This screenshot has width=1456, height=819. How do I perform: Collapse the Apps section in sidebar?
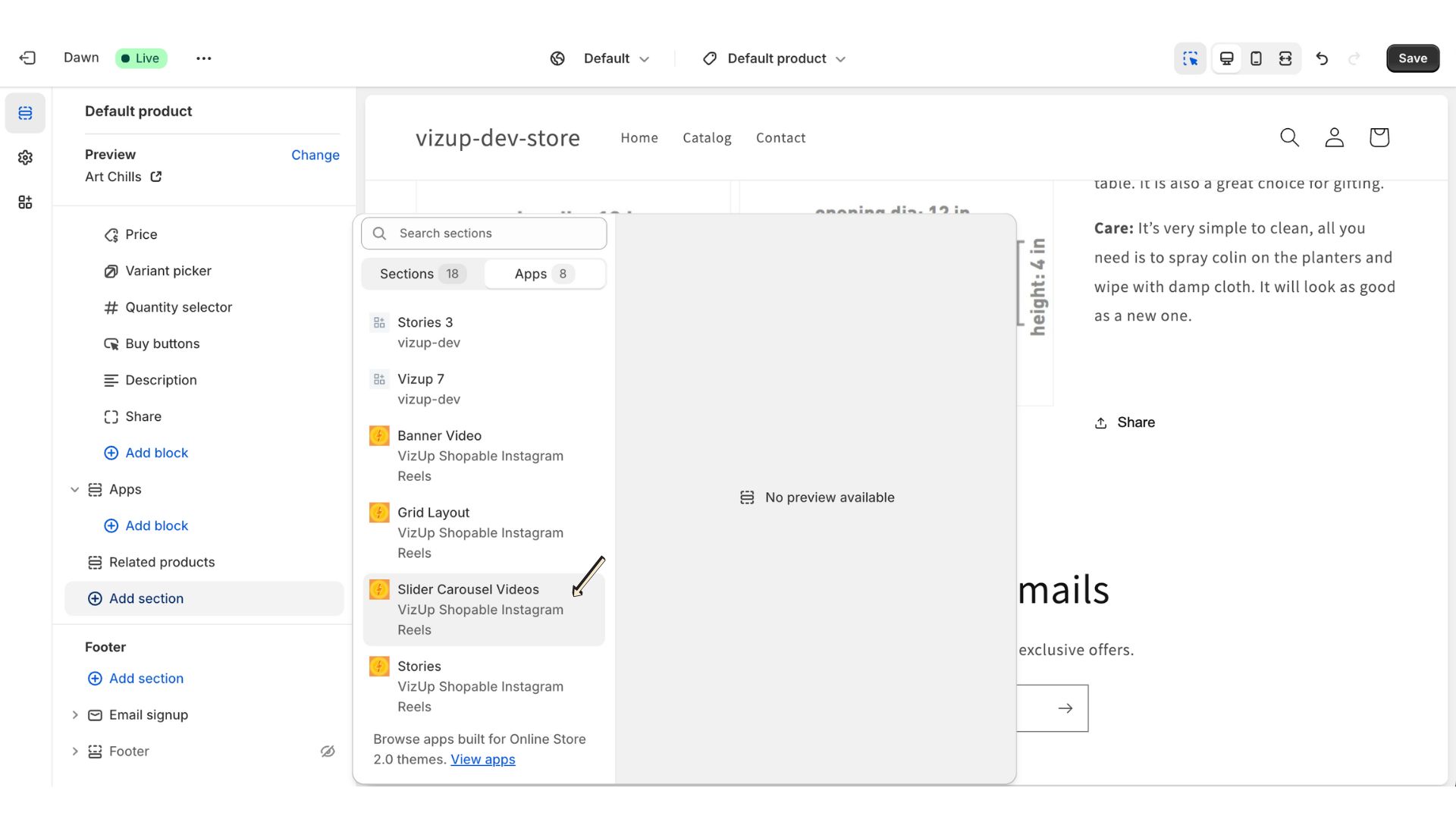pyautogui.click(x=74, y=490)
